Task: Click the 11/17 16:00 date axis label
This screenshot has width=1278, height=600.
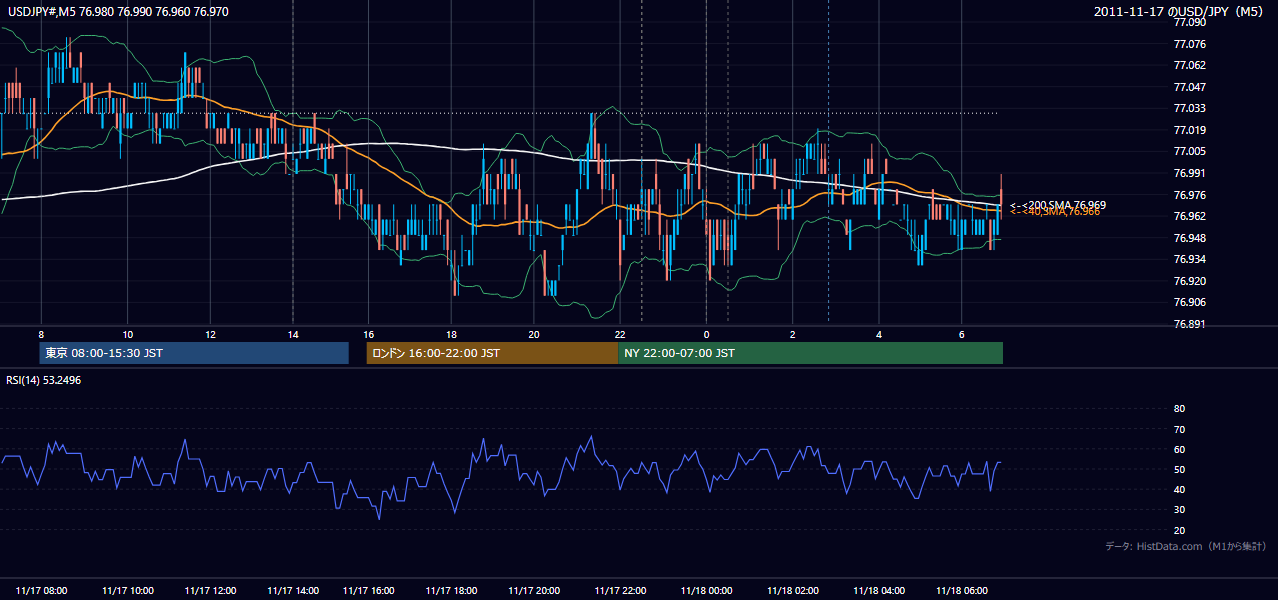Action: point(369,591)
